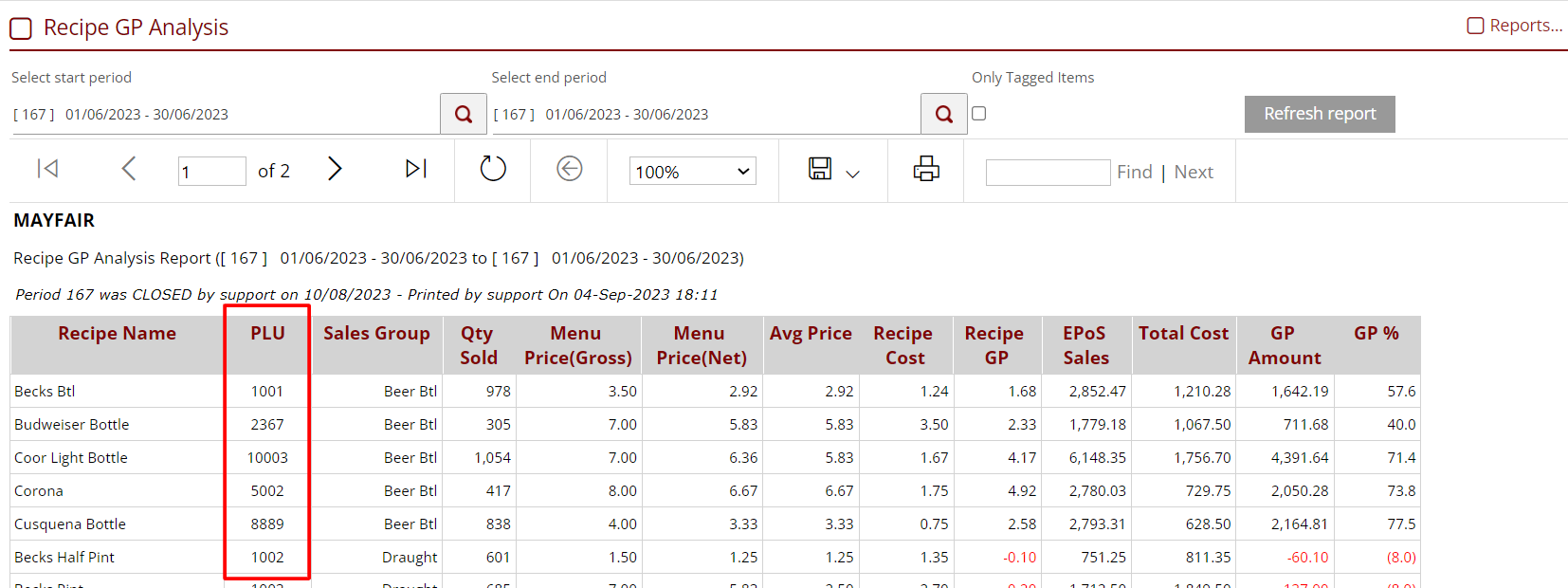Open the 100% zoom level dropdown
This screenshot has height=588, width=1568.
pyautogui.click(x=692, y=172)
